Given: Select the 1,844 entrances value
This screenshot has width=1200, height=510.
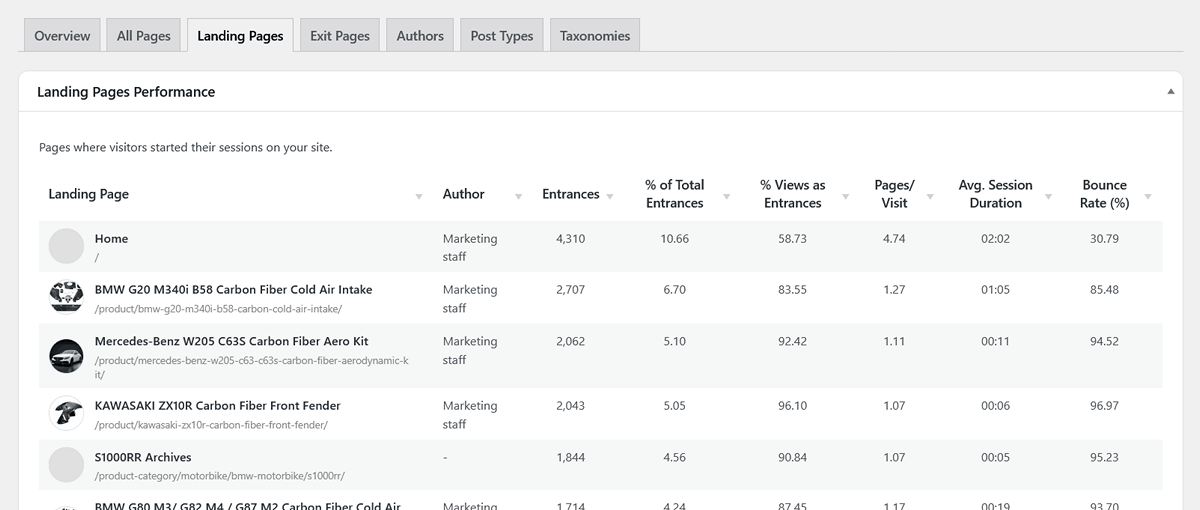Looking at the screenshot, I should click(570, 457).
